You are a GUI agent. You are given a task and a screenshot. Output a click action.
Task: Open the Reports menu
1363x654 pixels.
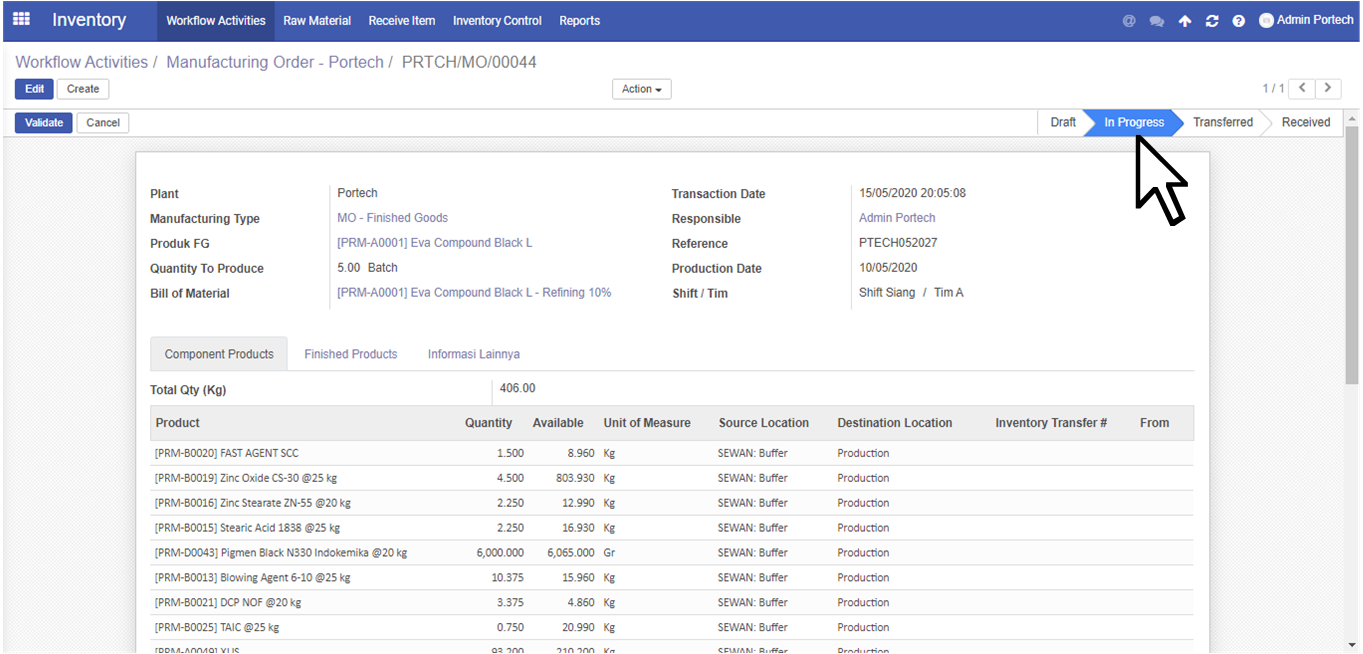pos(579,20)
